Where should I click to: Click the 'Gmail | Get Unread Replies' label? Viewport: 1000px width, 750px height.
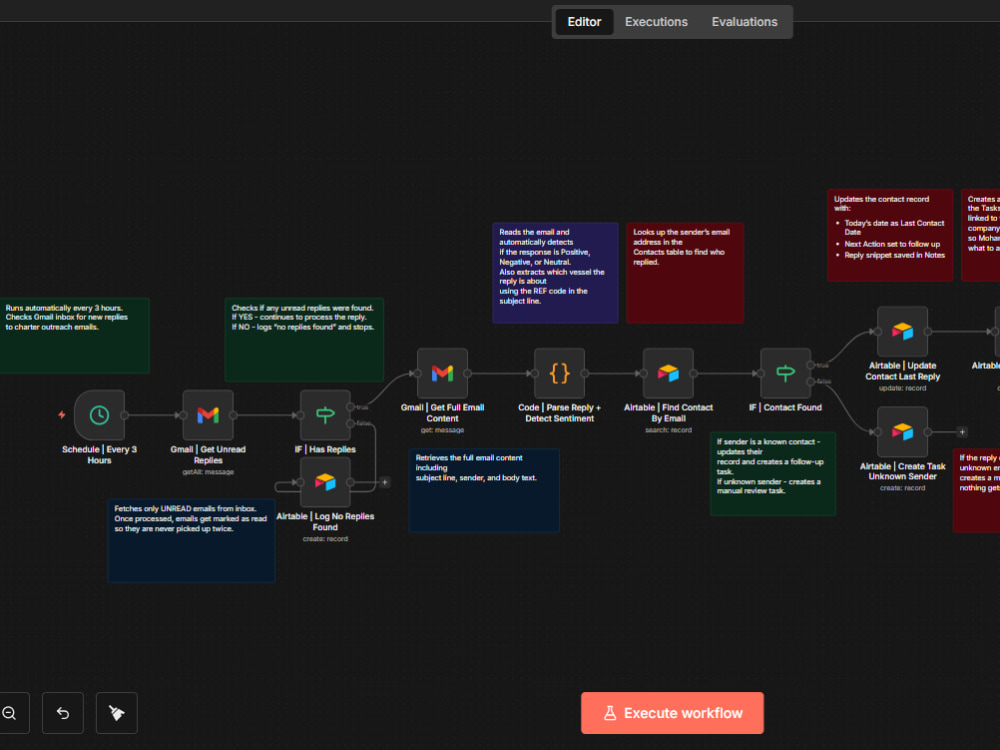tap(208, 455)
